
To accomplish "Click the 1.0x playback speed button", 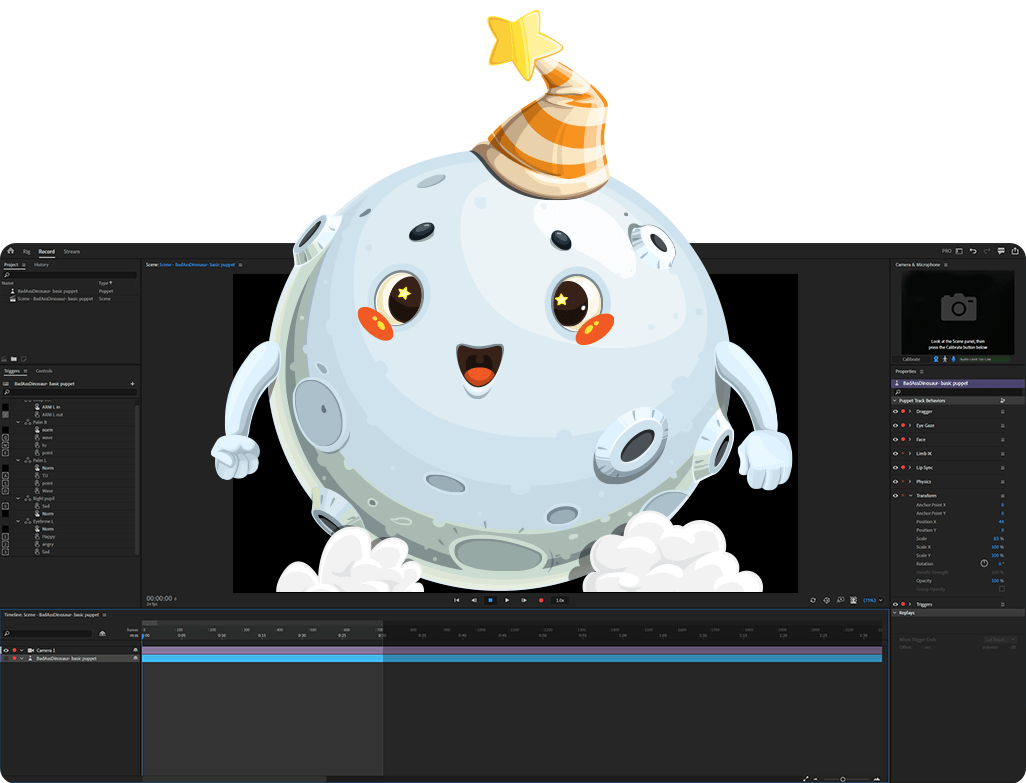I will [560, 600].
